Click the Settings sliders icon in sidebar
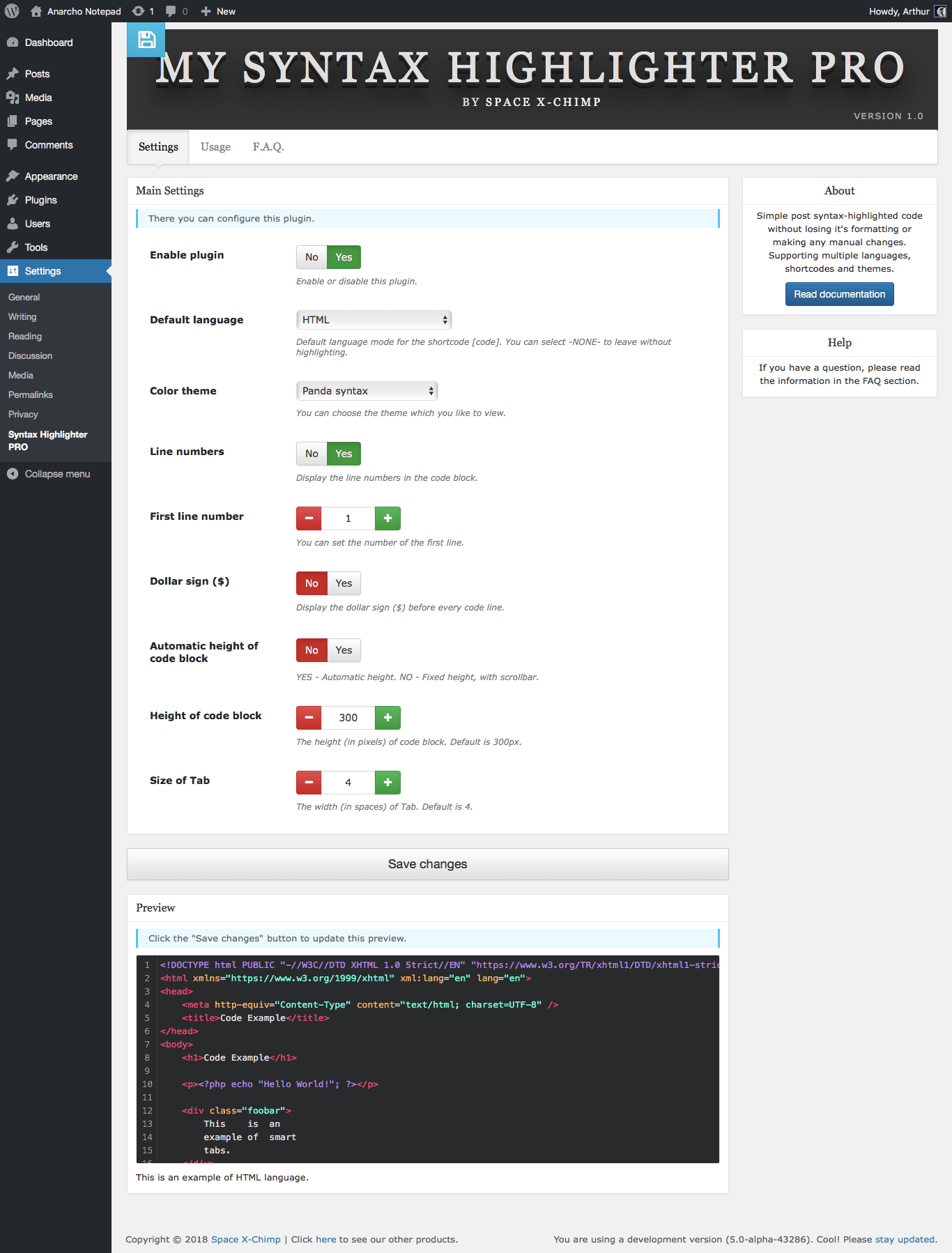This screenshot has width=952, height=1253. (x=13, y=271)
